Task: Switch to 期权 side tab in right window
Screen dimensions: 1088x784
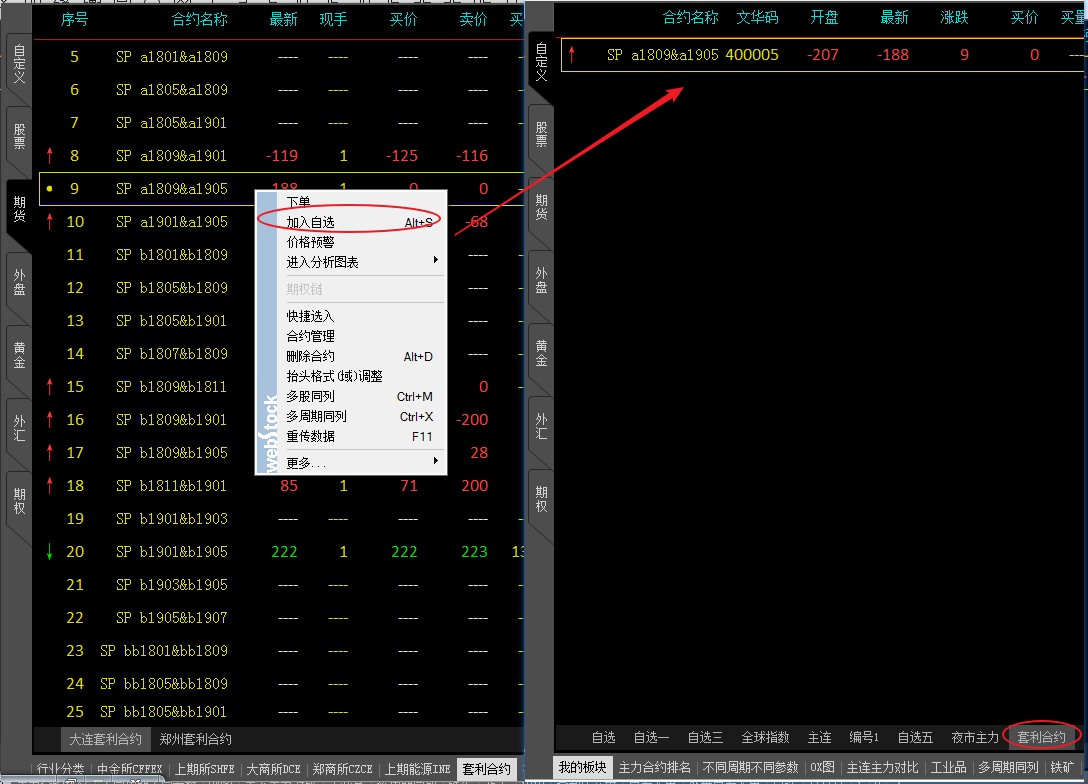Action: 541,499
